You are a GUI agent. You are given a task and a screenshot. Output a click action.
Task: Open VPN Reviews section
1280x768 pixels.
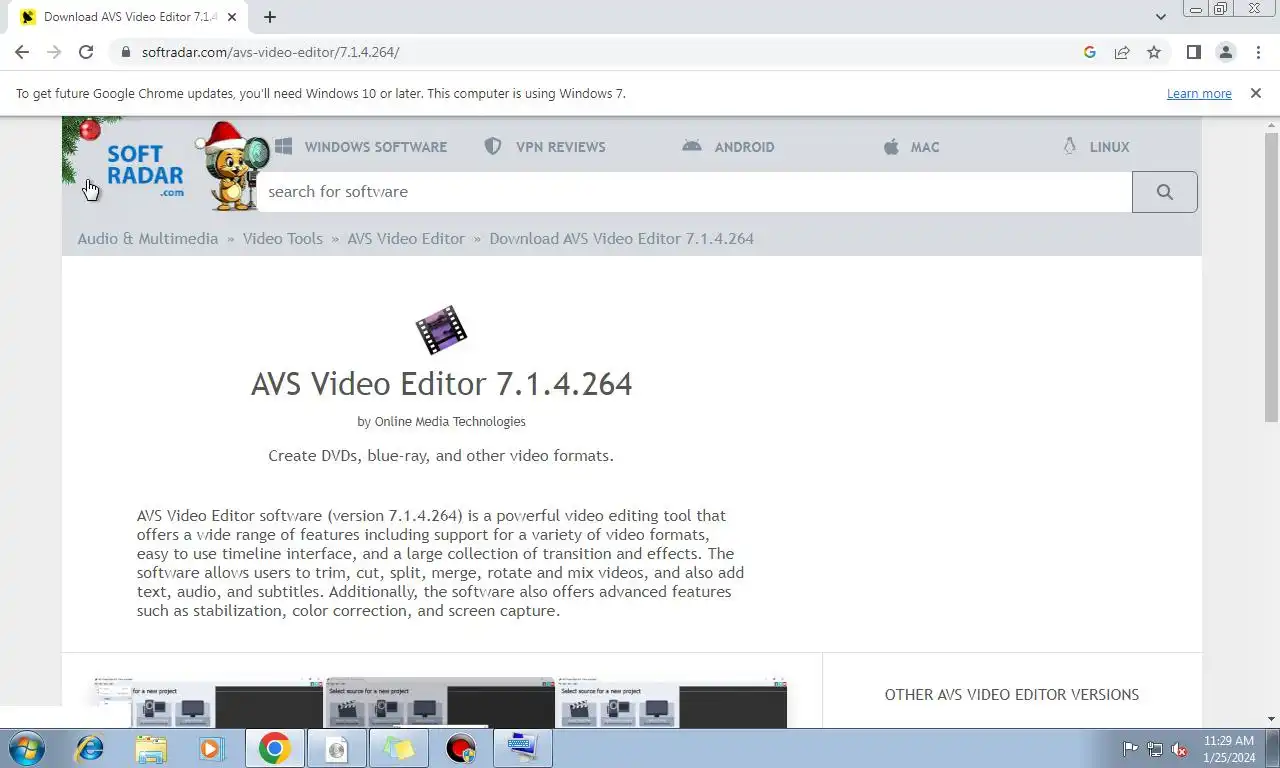pyautogui.click(x=545, y=147)
